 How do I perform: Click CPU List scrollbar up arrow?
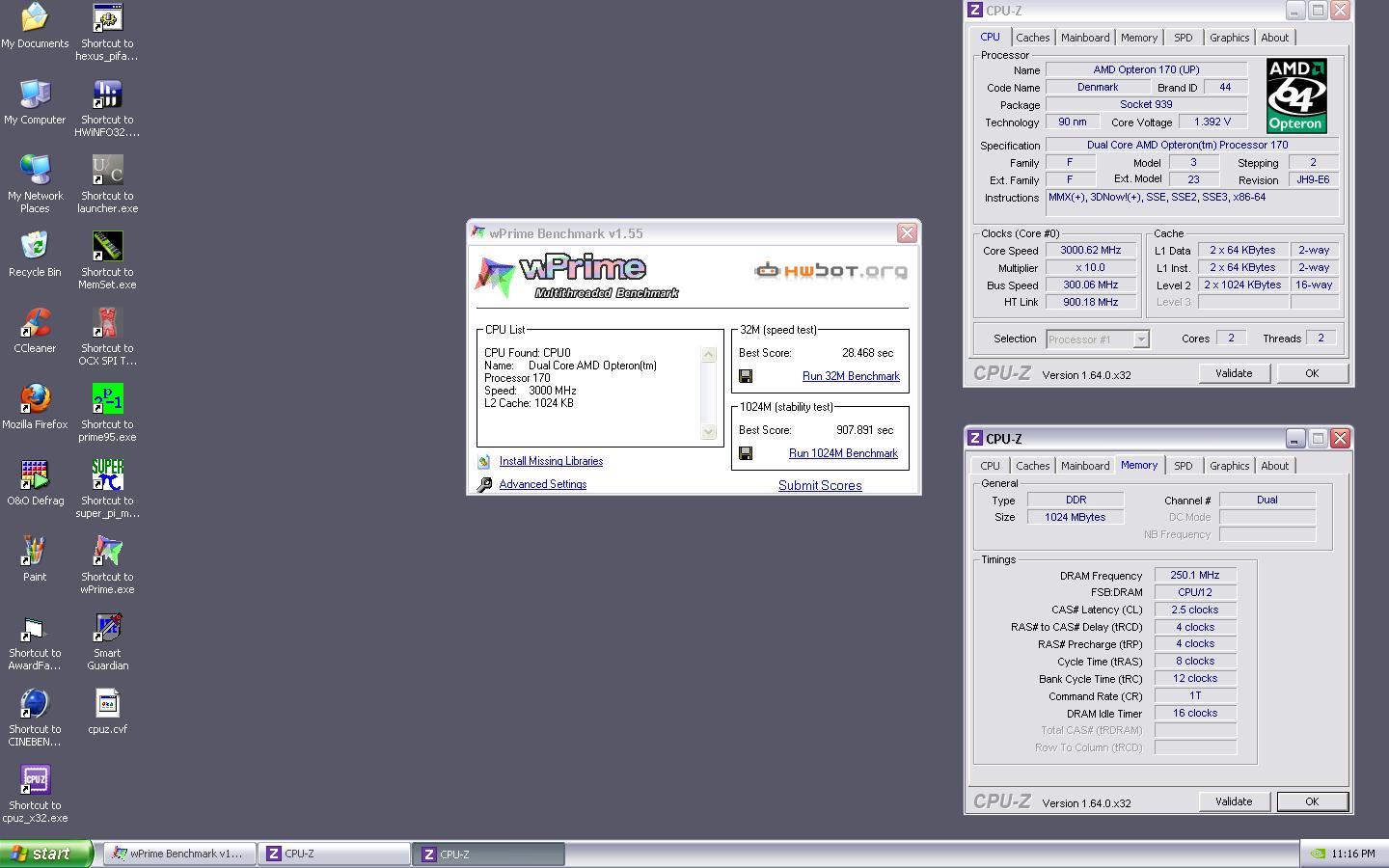click(708, 354)
